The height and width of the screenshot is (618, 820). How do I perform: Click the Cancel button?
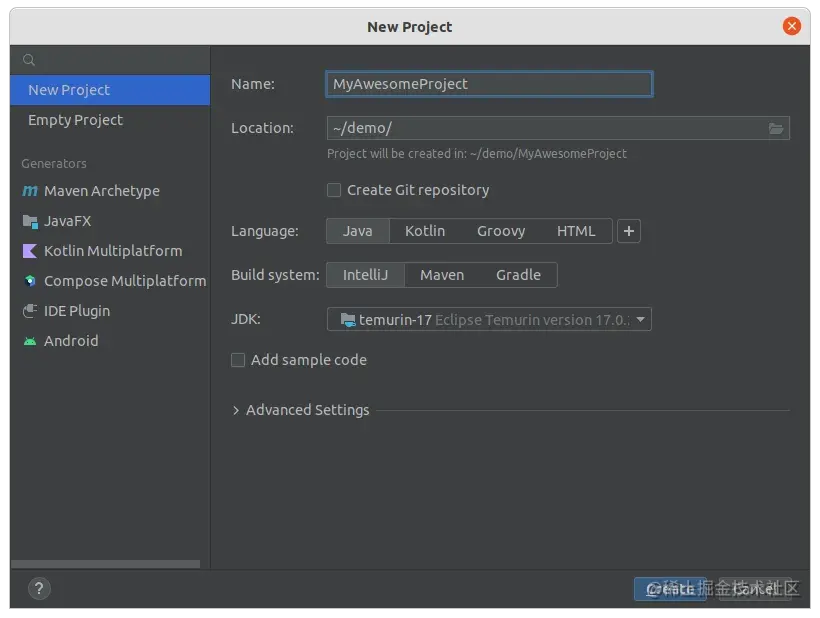pyautogui.click(x=755, y=589)
